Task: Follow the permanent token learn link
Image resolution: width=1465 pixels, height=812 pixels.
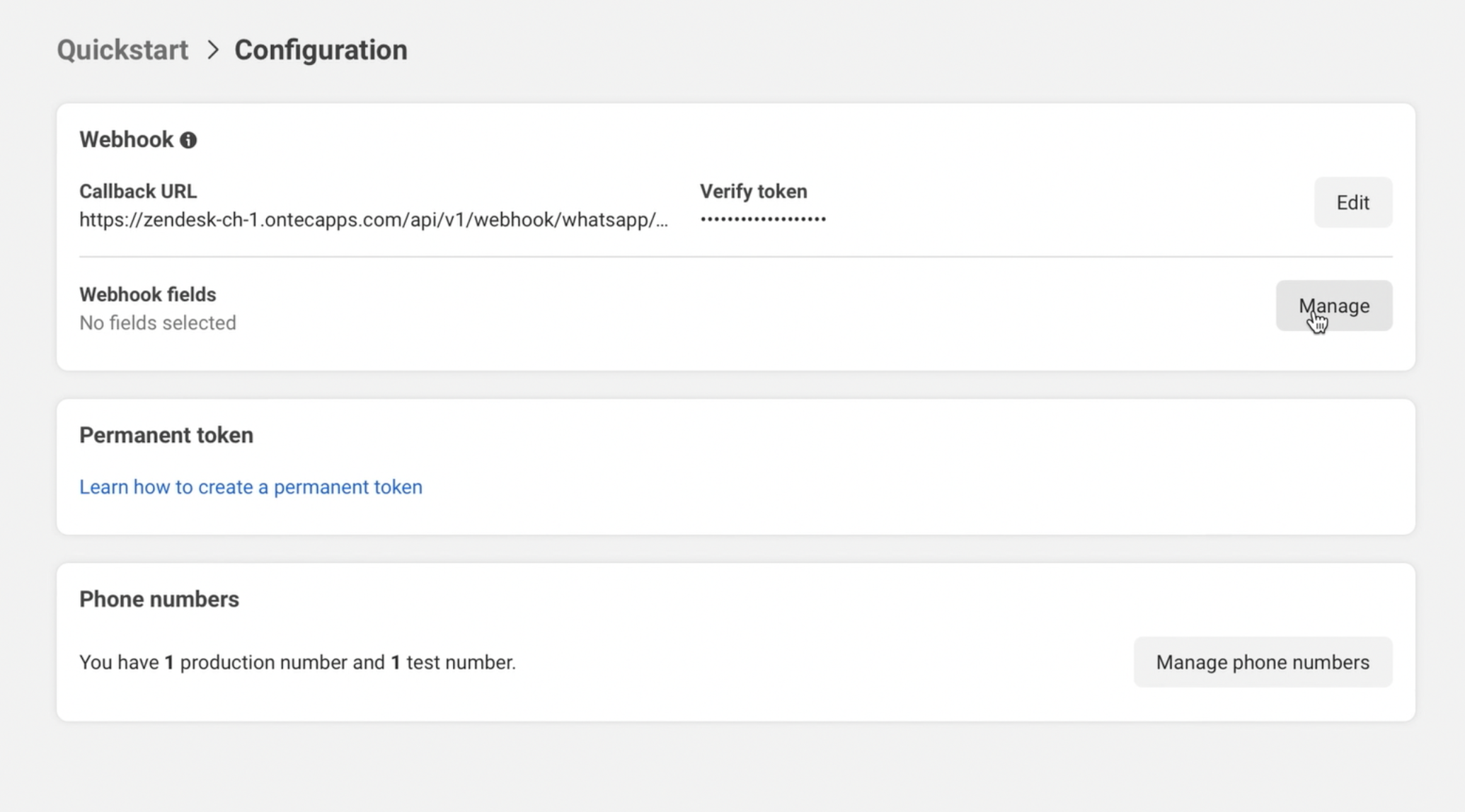Action: click(x=251, y=487)
